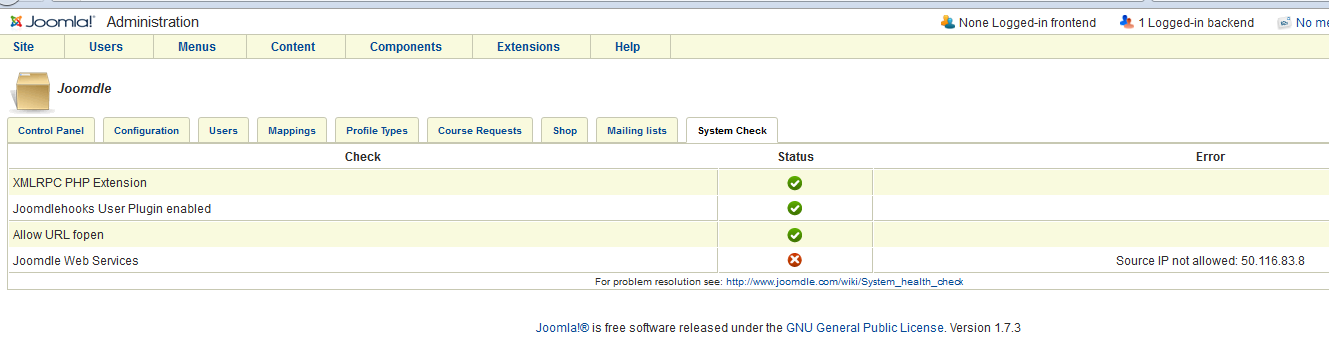Click the Source IP not allowed error text
The width and height of the screenshot is (1329, 364).
[x=1210, y=260]
